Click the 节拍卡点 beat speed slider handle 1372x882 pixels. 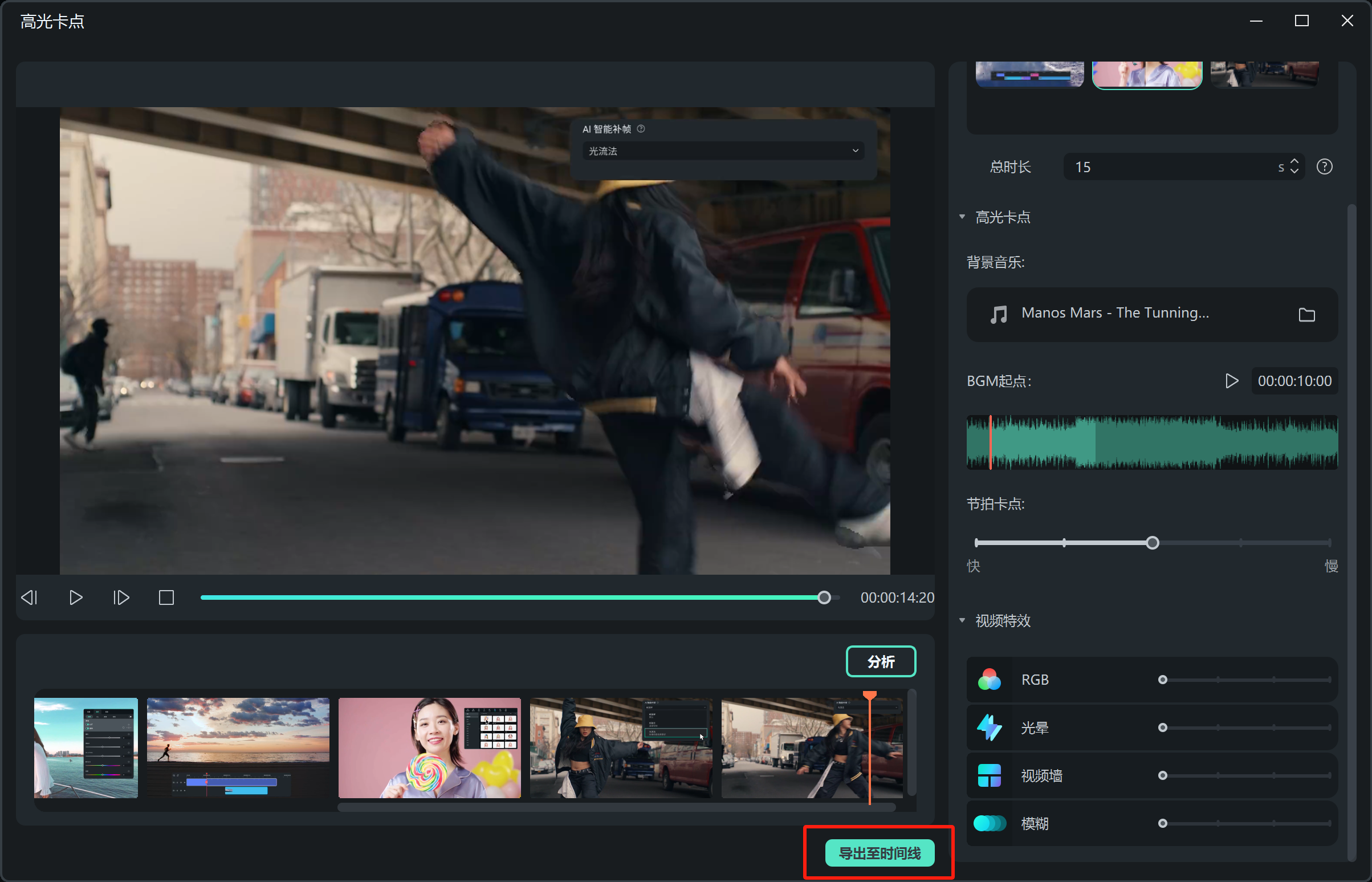(1152, 543)
